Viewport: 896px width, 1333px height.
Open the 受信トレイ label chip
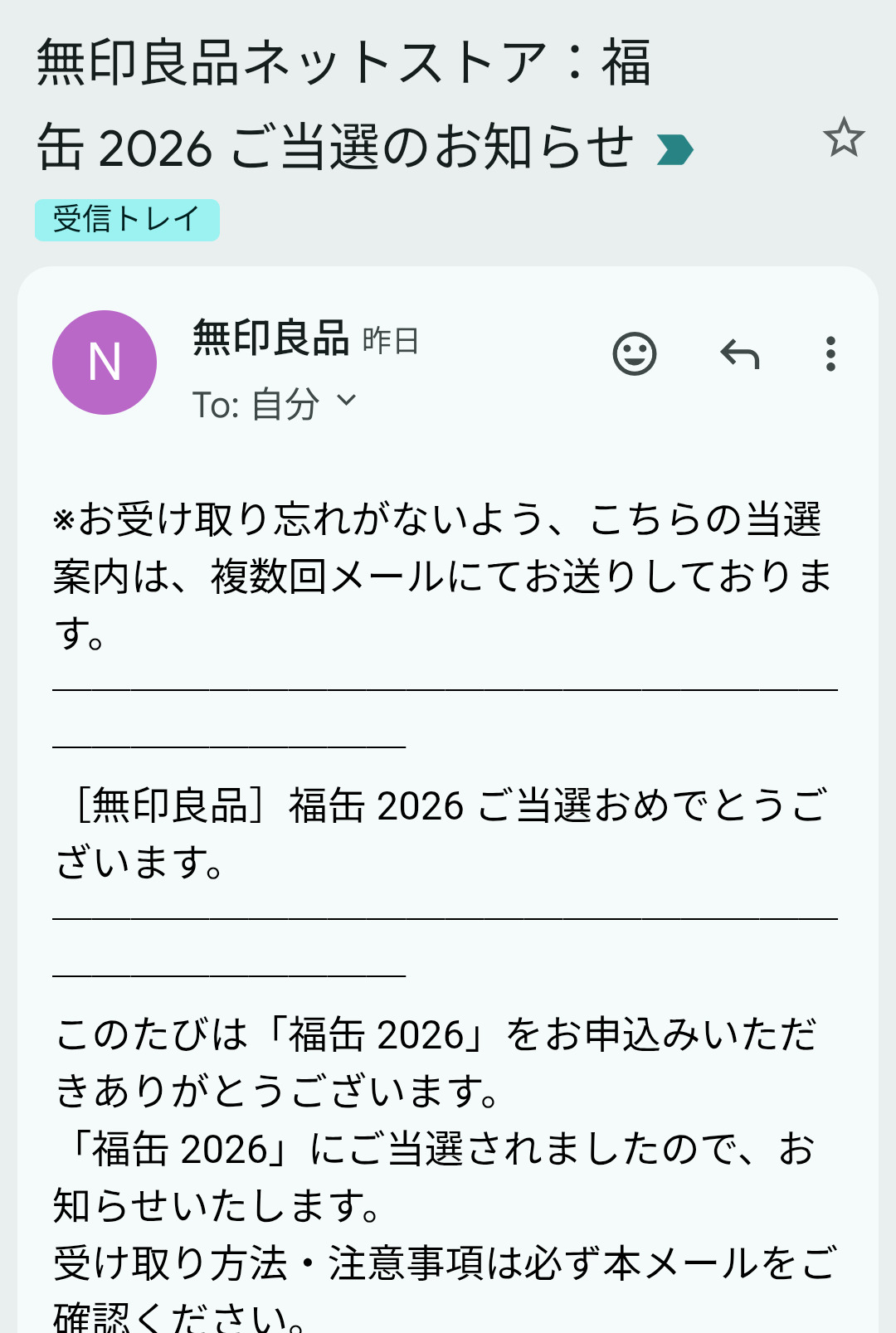click(127, 220)
